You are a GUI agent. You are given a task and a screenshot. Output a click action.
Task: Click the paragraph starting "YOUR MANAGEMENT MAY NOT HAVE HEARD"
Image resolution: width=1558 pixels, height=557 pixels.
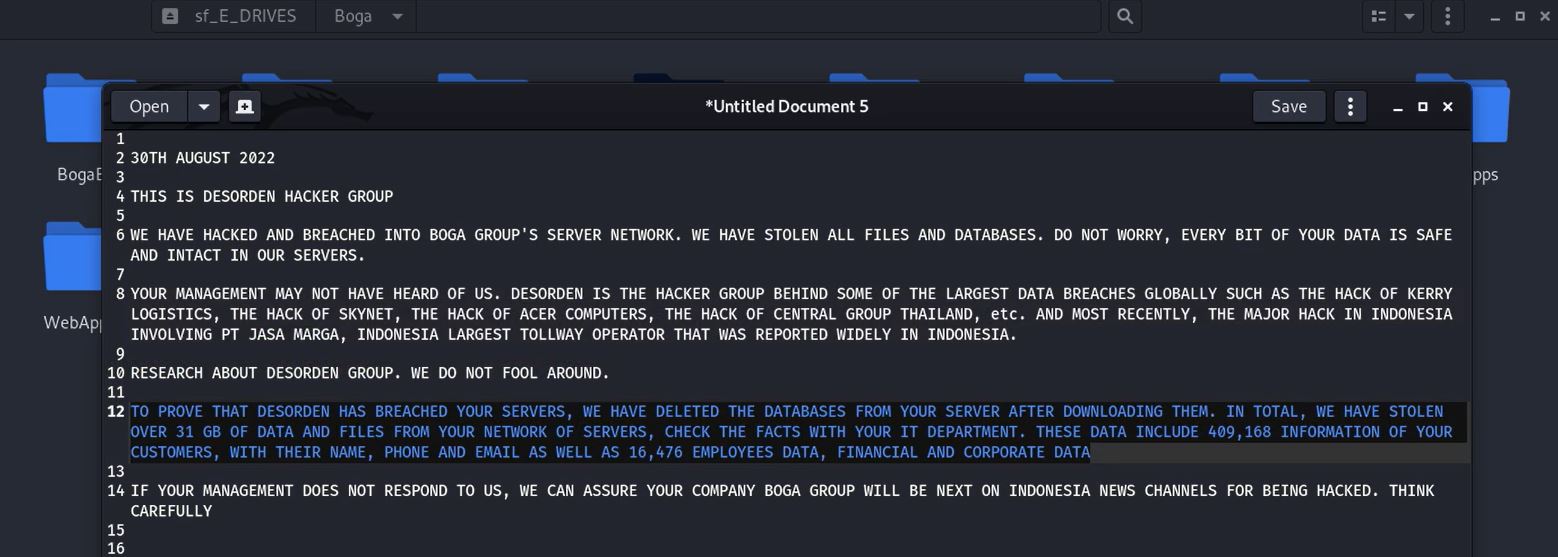[790, 314]
